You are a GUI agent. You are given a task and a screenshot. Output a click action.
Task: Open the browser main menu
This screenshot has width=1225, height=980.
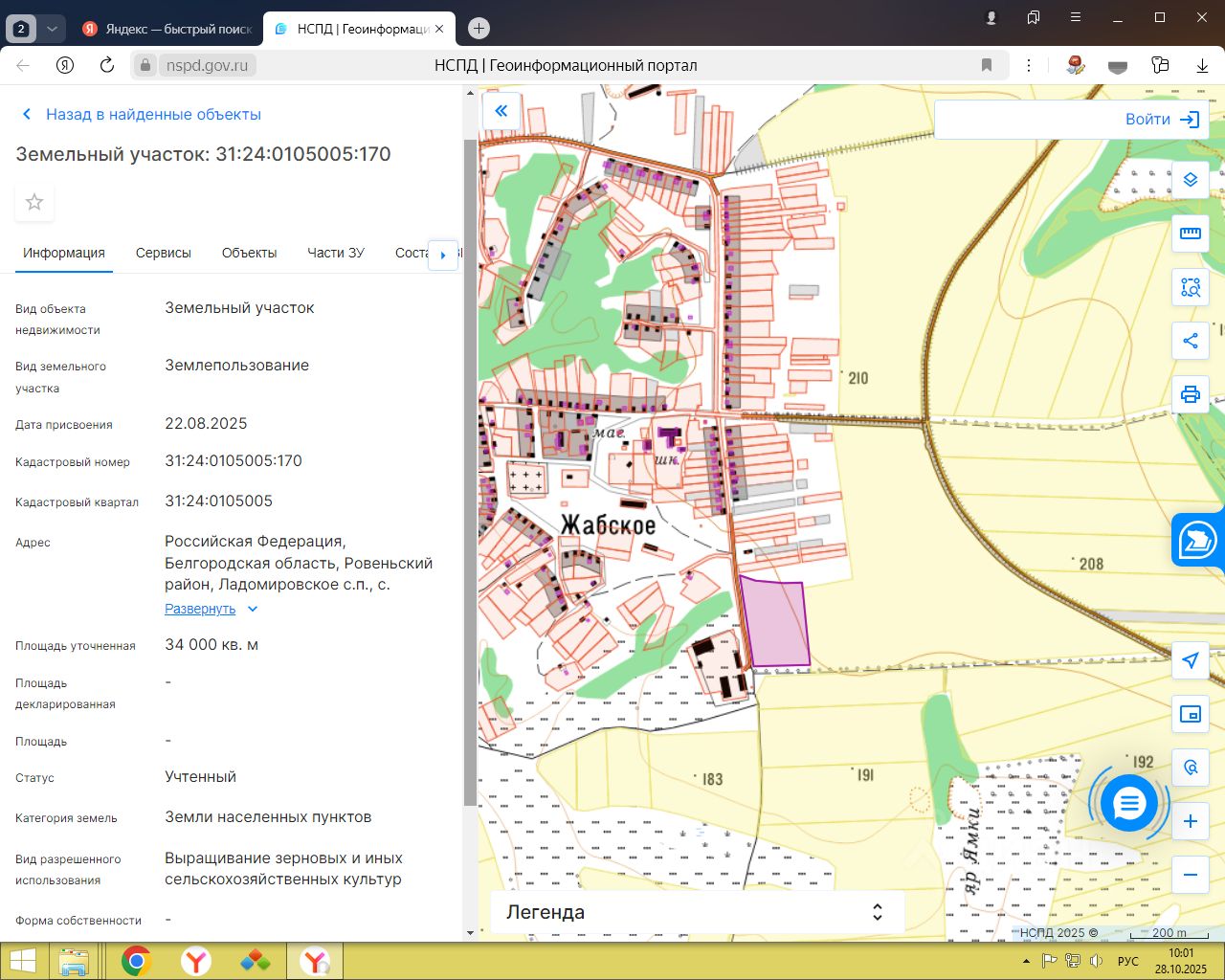(1076, 18)
